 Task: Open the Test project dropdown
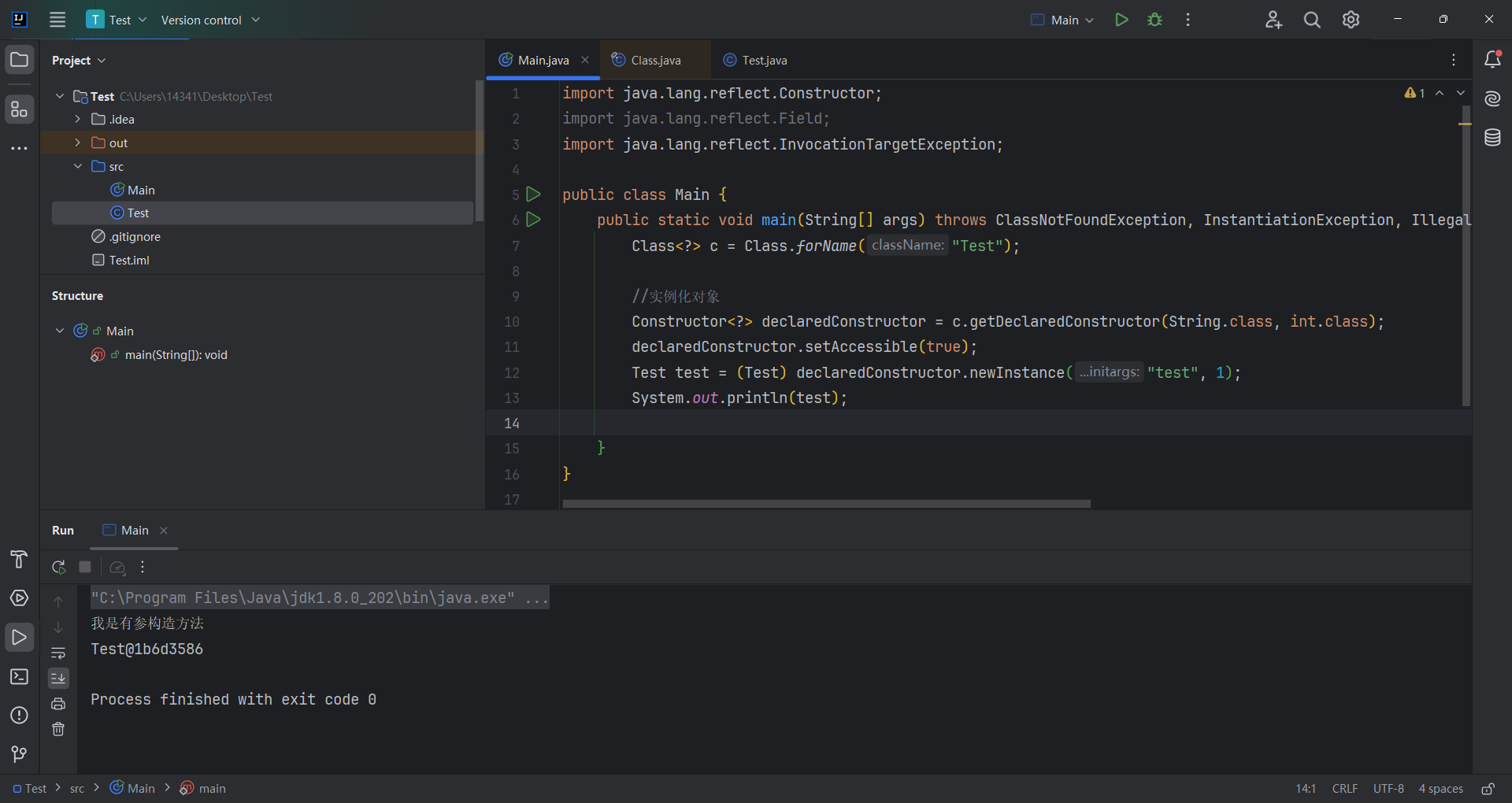[x=117, y=20]
